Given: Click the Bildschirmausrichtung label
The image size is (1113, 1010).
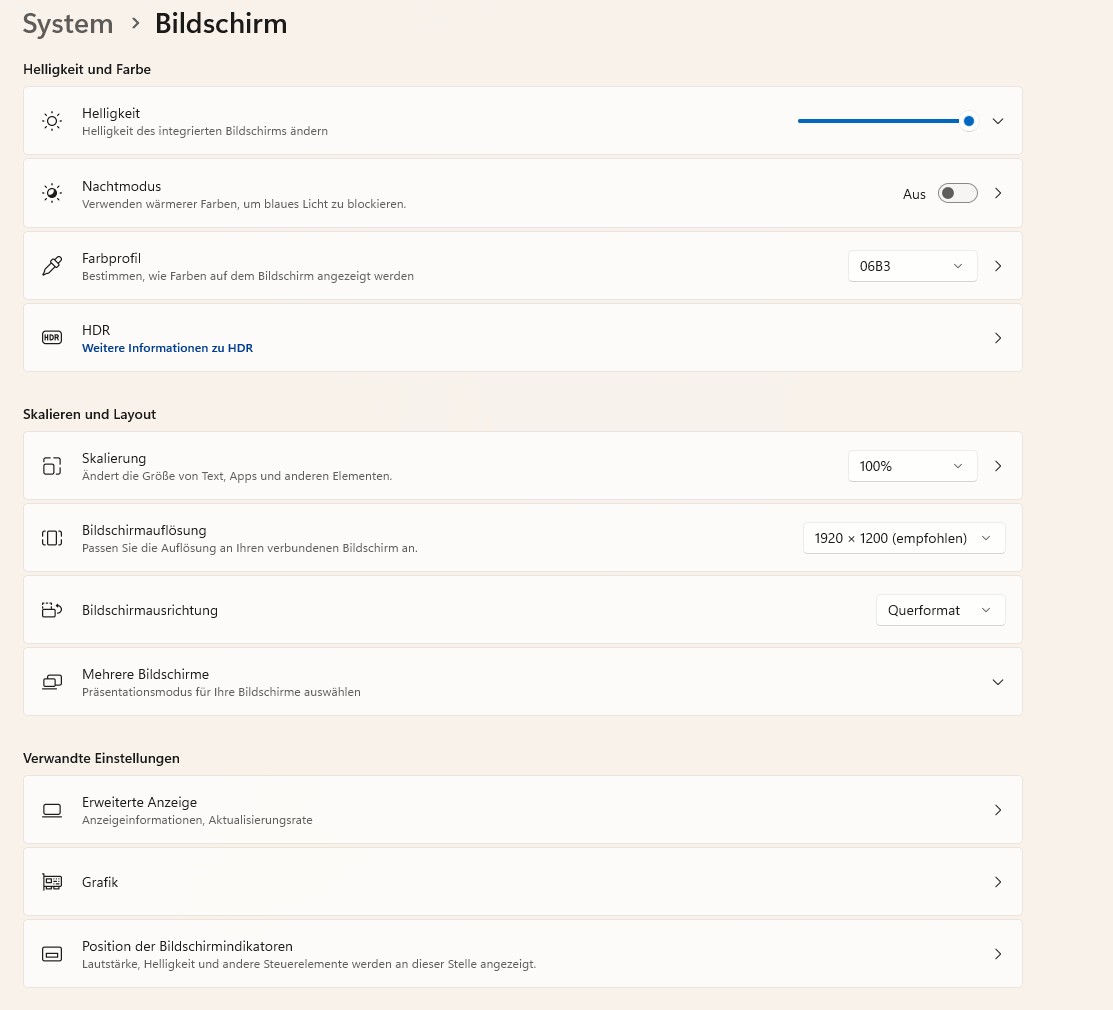Looking at the screenshot, I should click(150, 610).
